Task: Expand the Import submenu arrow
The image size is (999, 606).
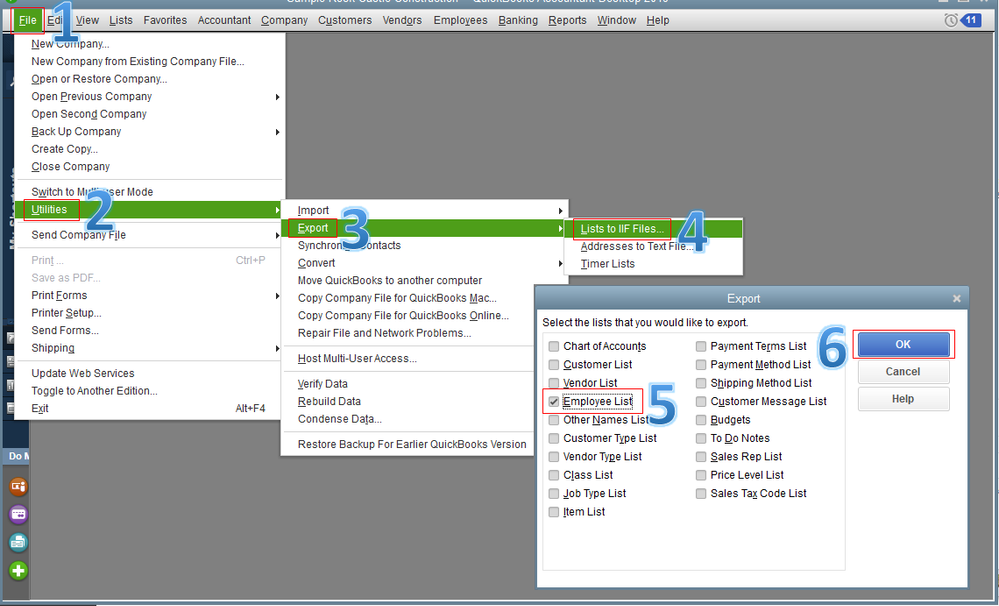Action: [560, 211]
